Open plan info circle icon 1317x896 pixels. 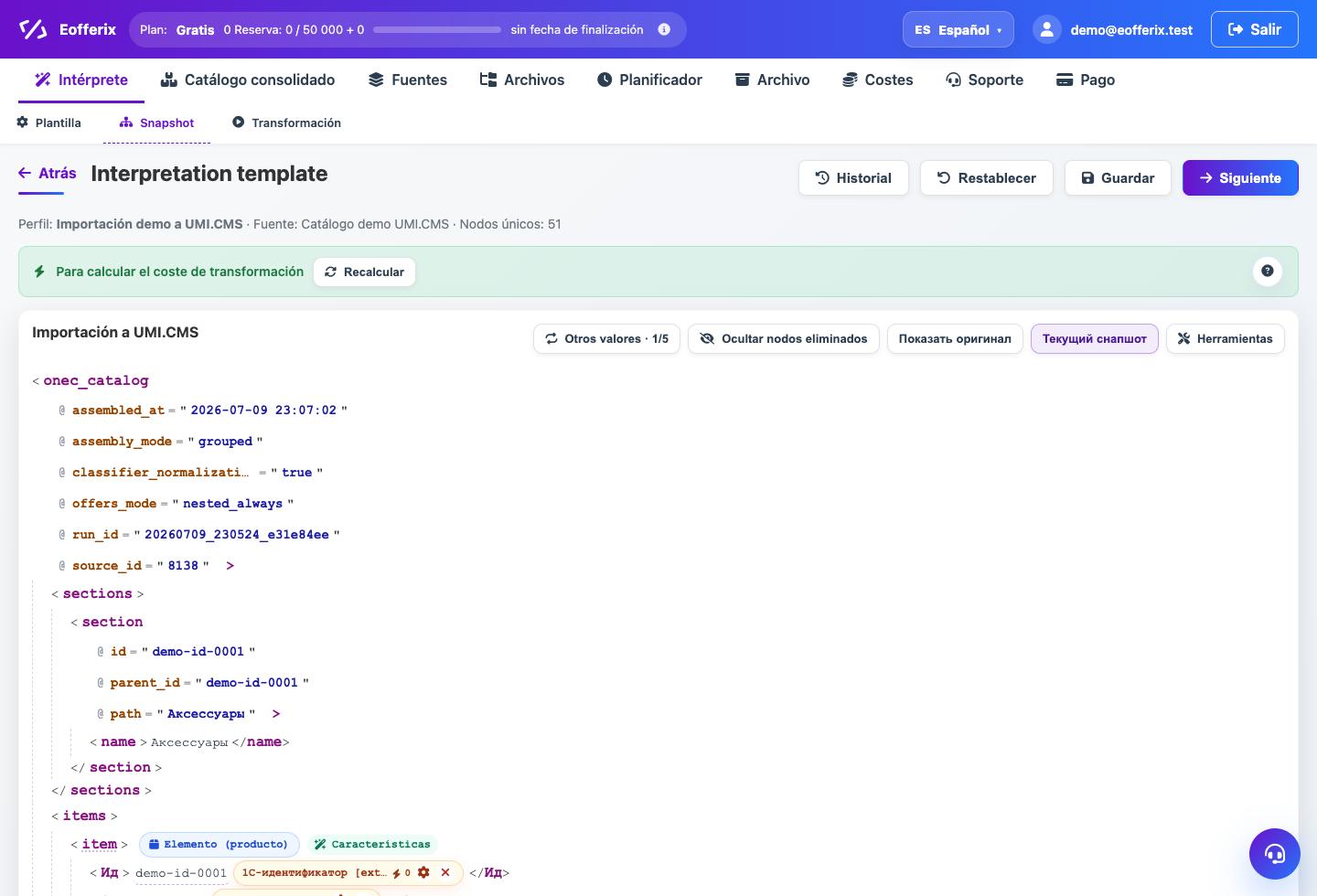(x=664, y=29)
